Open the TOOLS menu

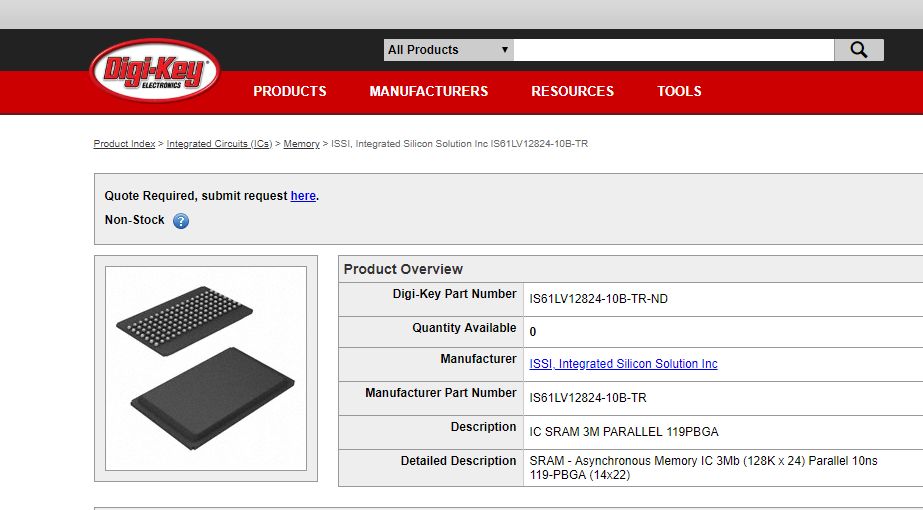point(679,91)
